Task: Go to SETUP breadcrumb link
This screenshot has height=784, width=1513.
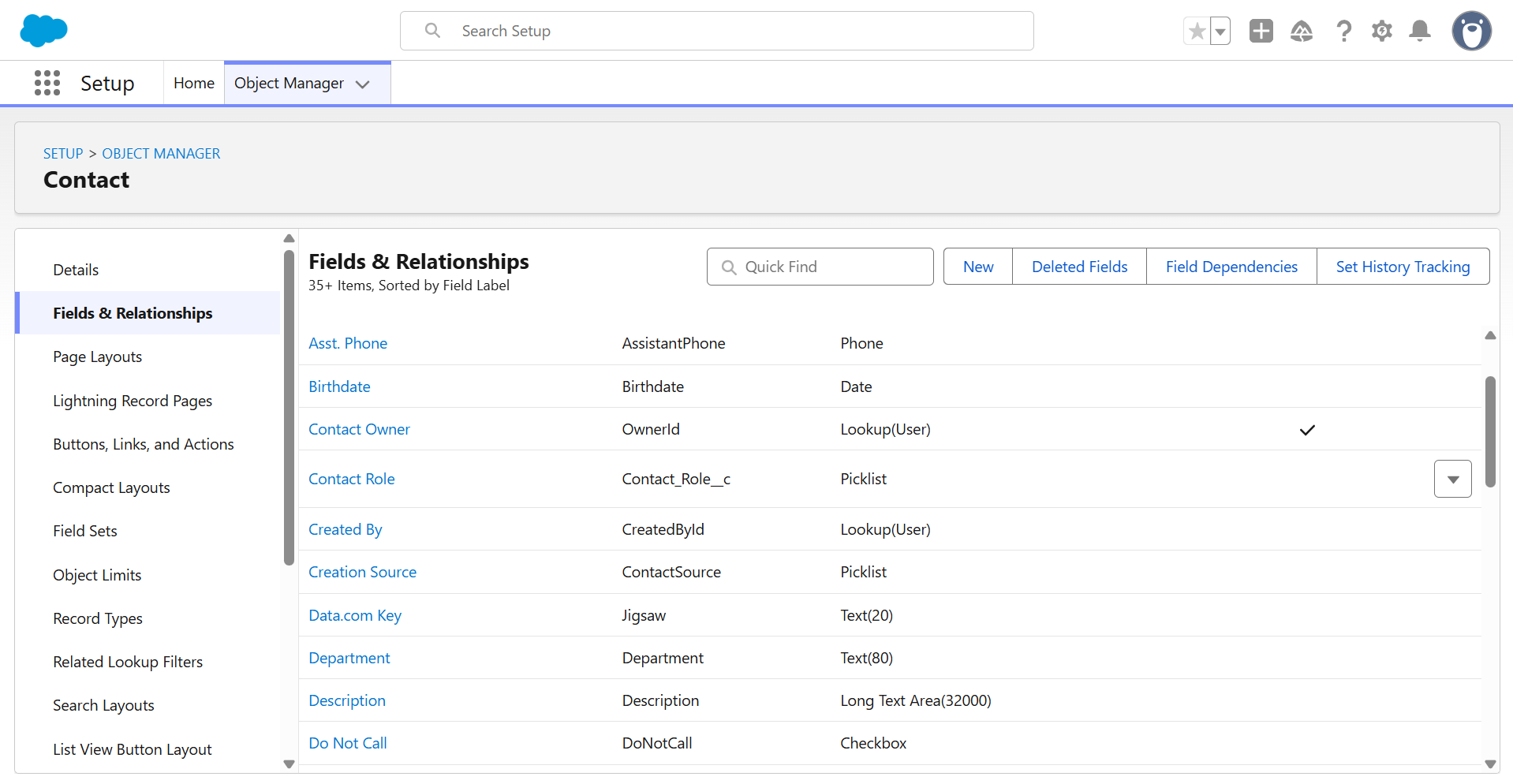Action: (63, 154)
